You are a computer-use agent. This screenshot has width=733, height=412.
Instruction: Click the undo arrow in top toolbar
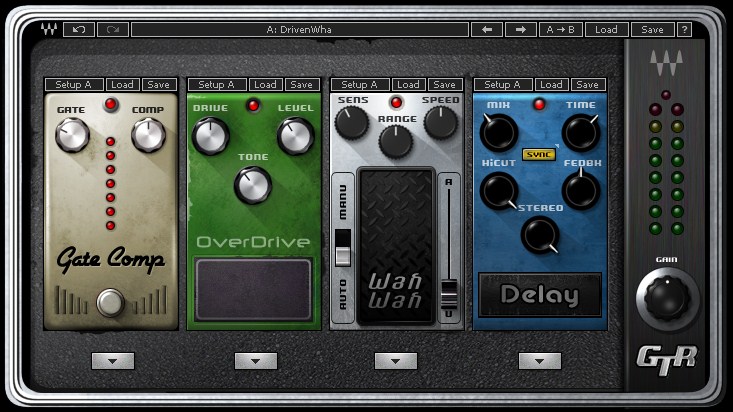[79, 30]
